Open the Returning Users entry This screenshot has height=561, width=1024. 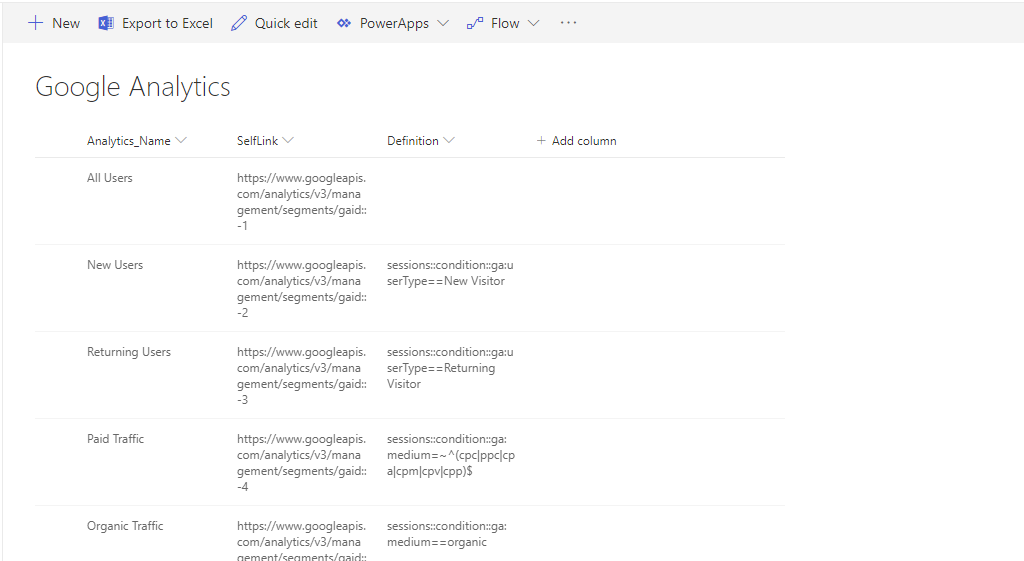tap(129, 352)
